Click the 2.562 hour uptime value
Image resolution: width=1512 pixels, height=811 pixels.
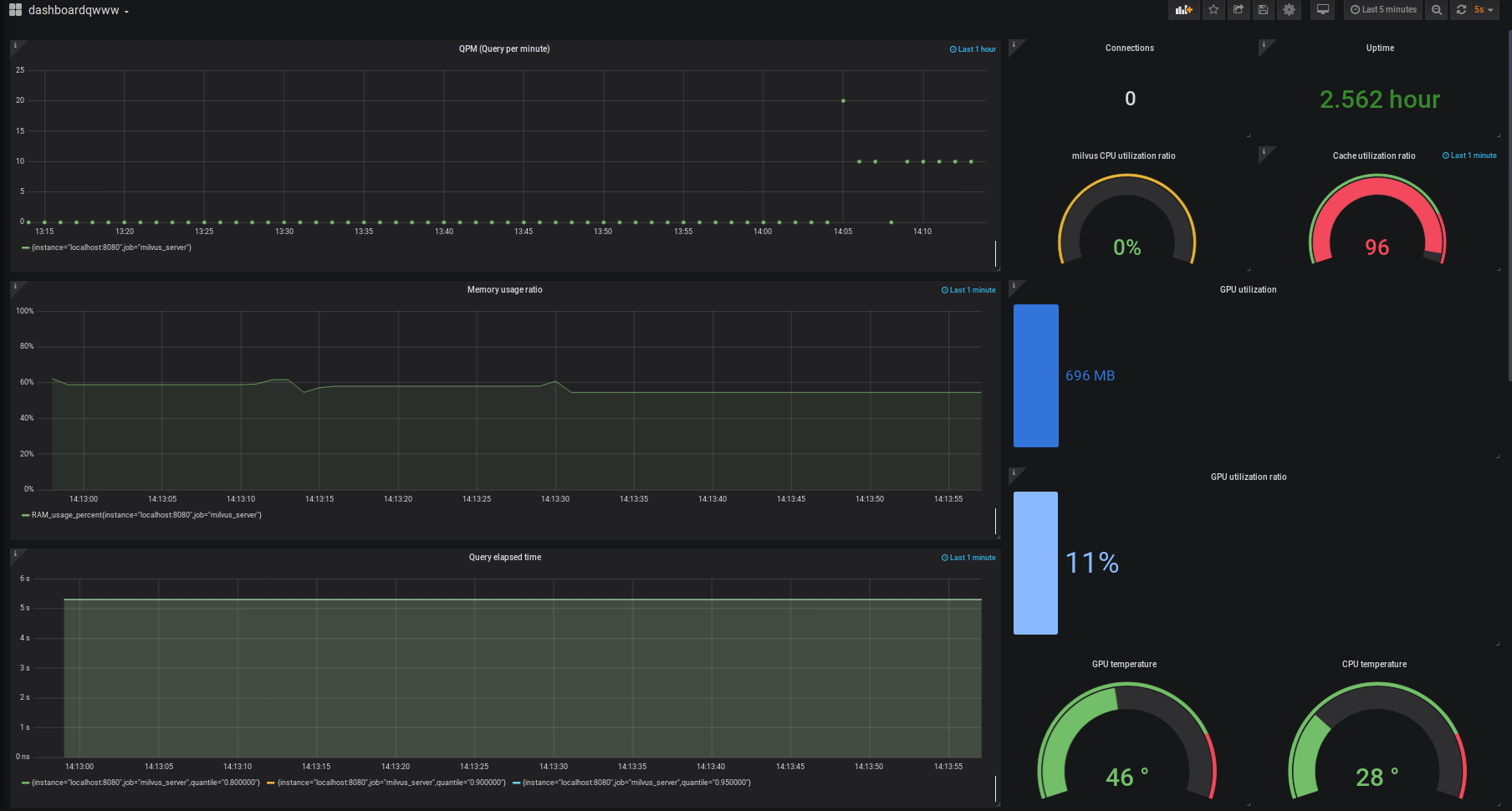click(1380, 99)
